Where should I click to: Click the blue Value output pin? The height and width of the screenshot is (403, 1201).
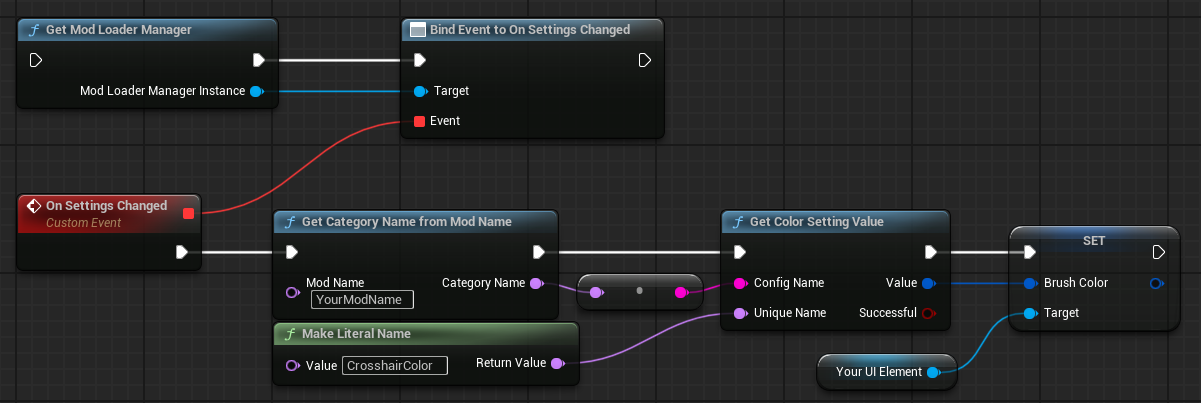click(928, 283)
